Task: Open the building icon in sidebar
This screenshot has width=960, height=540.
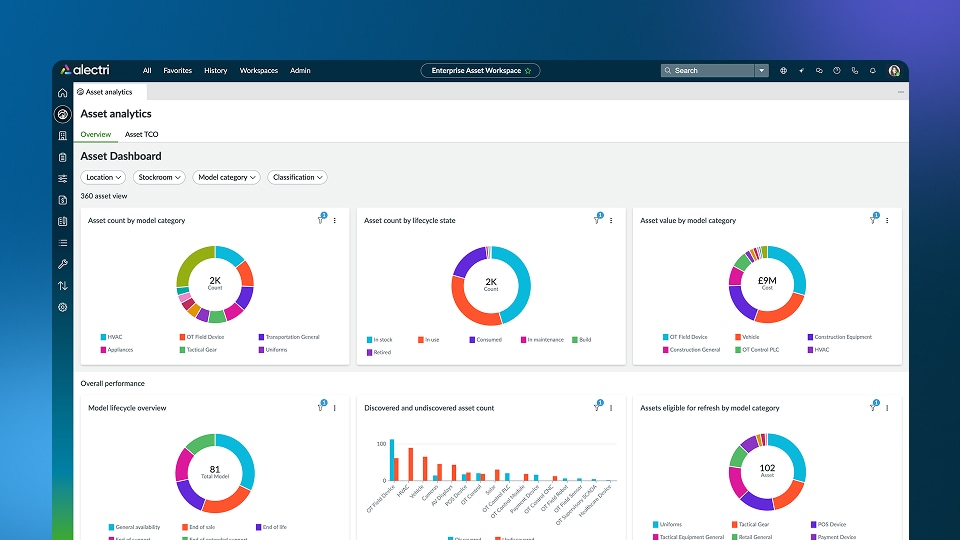Action: point(62,136)
